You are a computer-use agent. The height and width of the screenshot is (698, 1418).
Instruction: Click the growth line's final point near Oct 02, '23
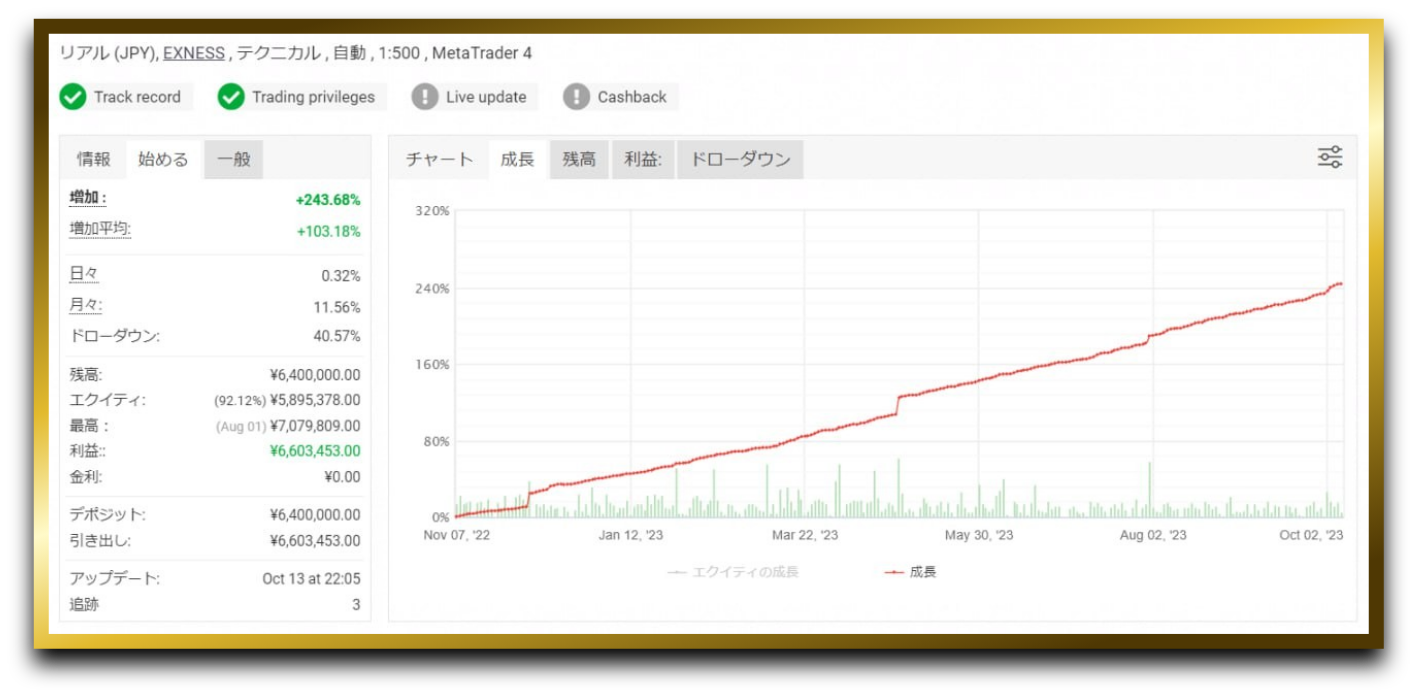pyautogui.click(x=1340, y=284)
